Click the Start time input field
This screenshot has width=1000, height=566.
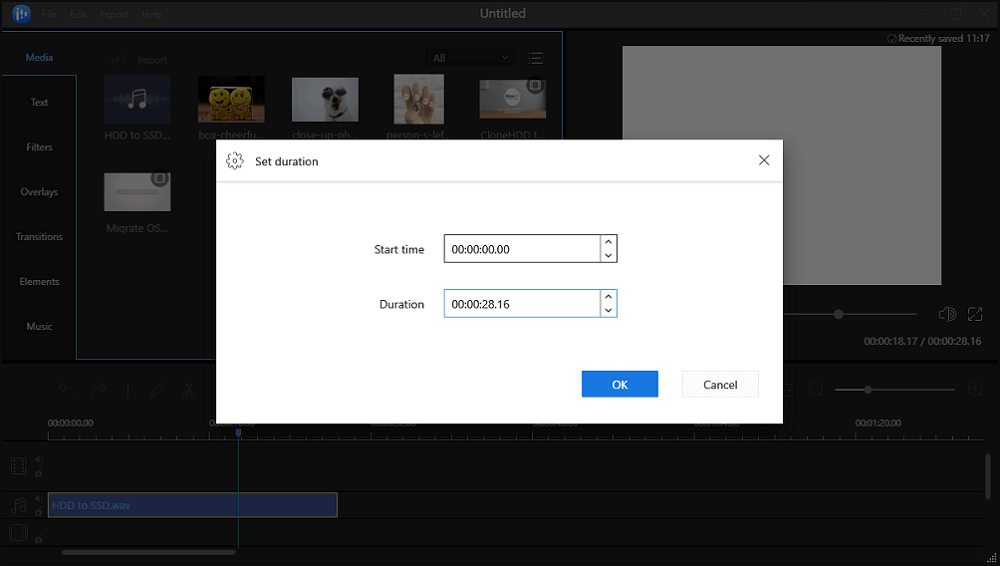tap(521, 249)
